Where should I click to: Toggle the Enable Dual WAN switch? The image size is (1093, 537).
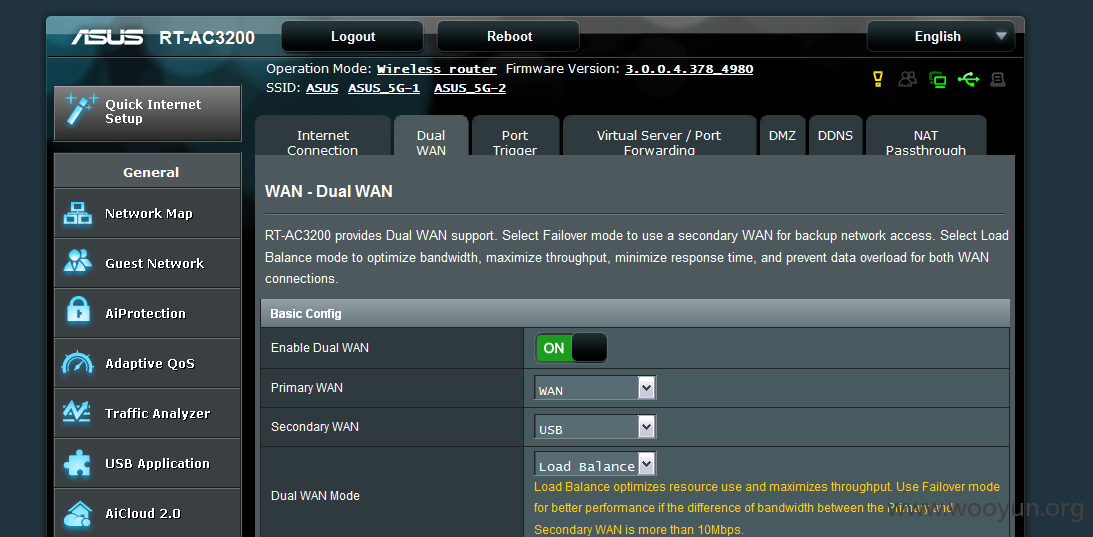point(571,348)
